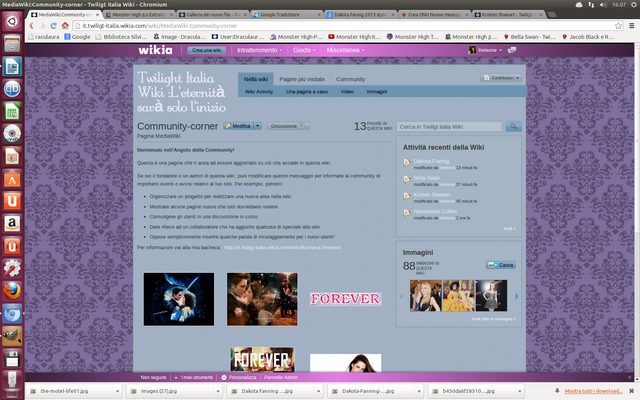Click the Files launcher icon
640x400 pixels.
(12, 43)
